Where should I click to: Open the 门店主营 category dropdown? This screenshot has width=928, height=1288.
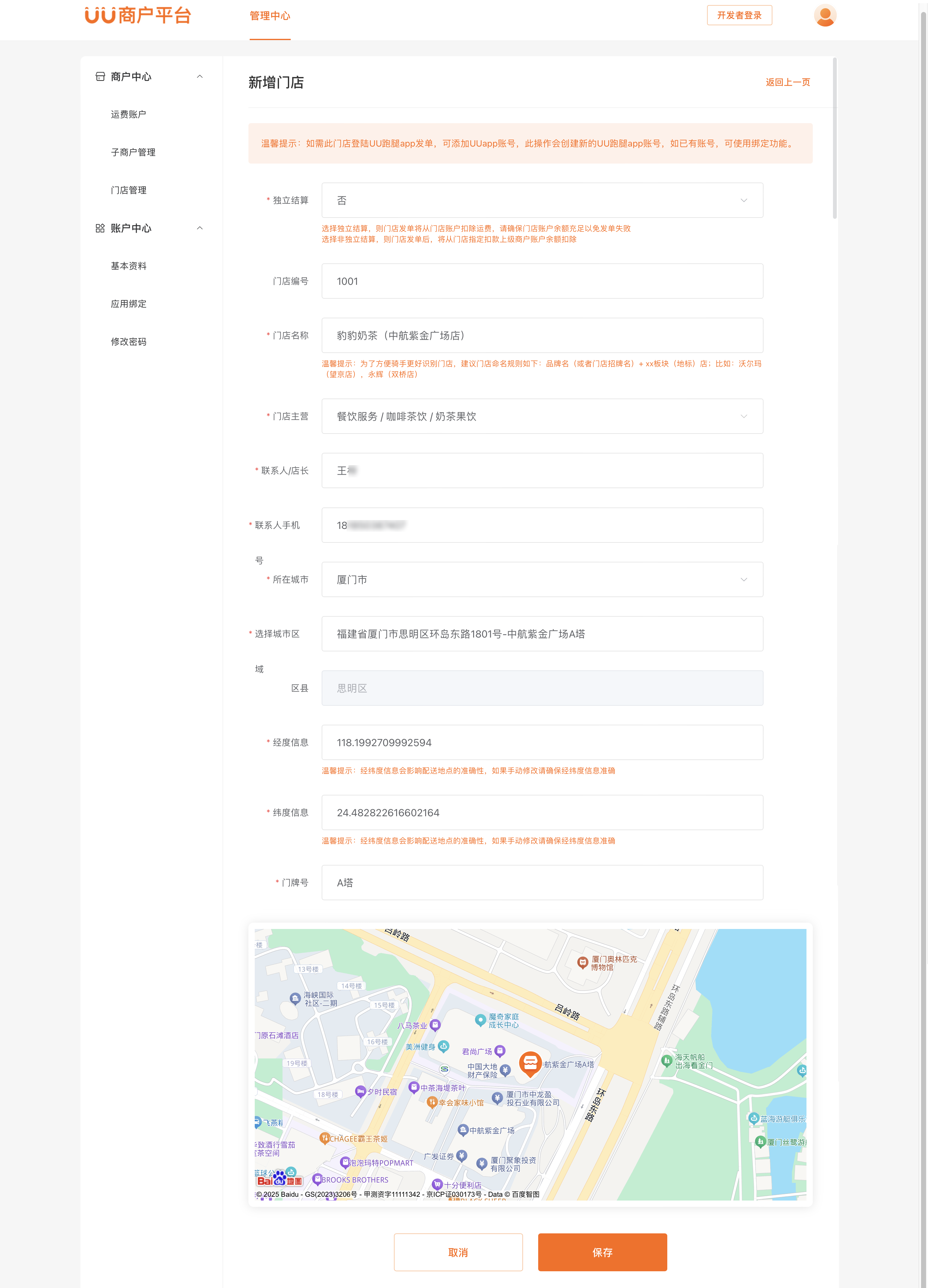pos(542,416)
